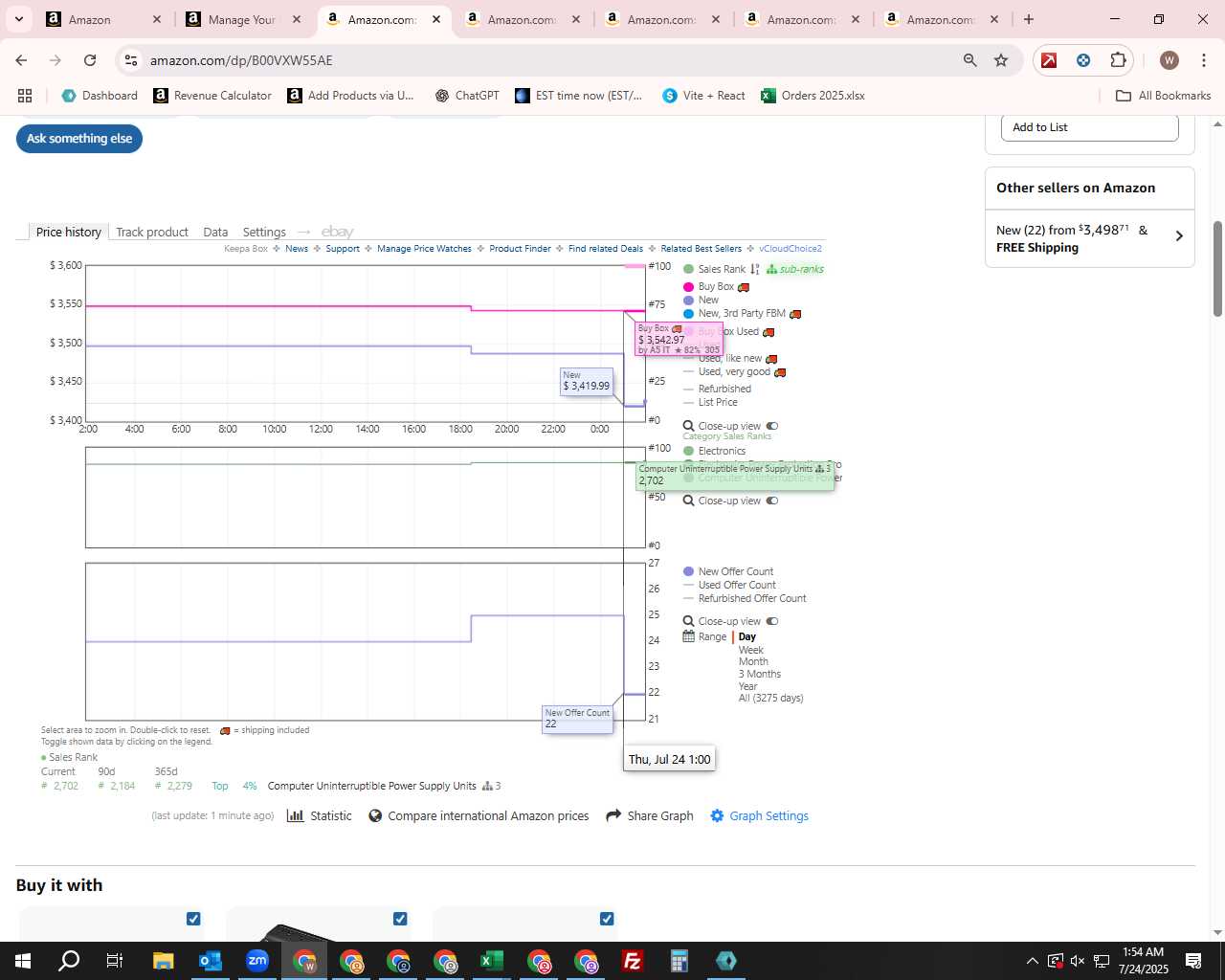
Task: Open the Revenue Calculator bookmark
Action: (x=212, y=96)
